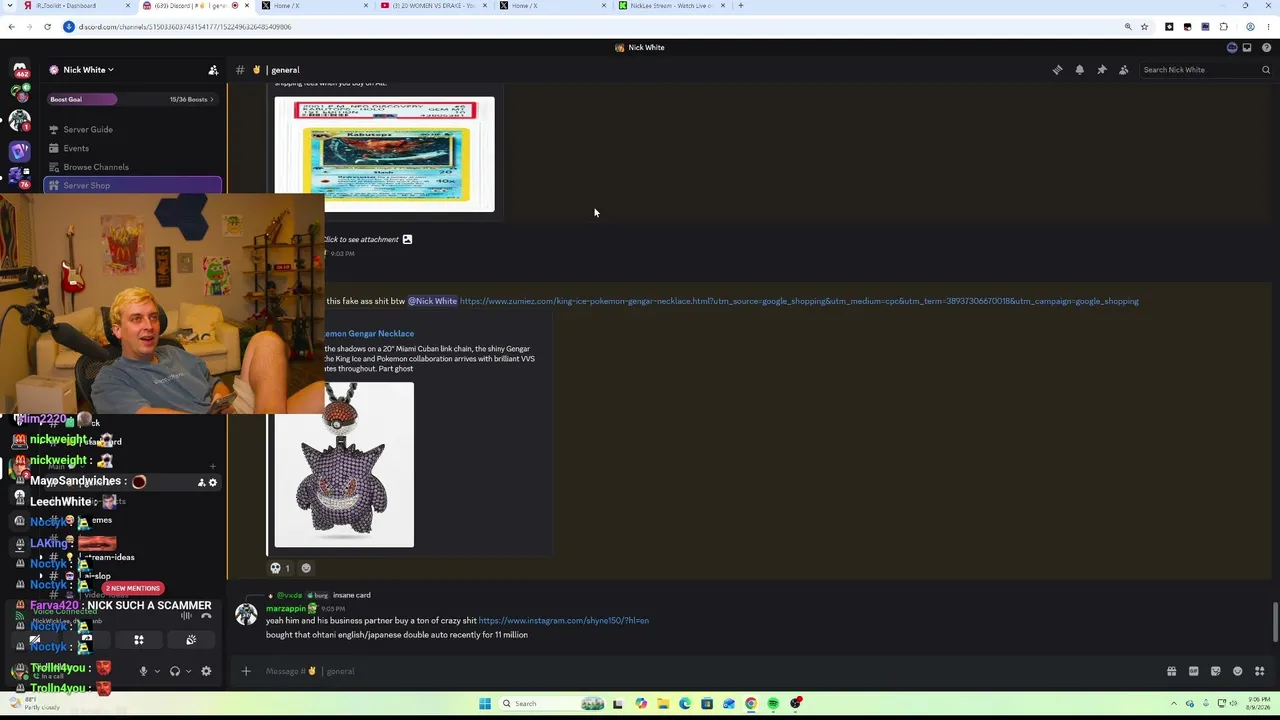Go back in Chrome browser
1280x720 pixels.
(x=11, y=27)
